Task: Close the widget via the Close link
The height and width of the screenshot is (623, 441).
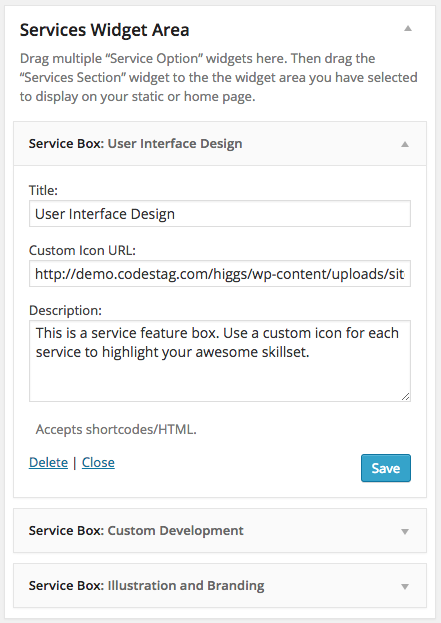Action: [98, 462]
